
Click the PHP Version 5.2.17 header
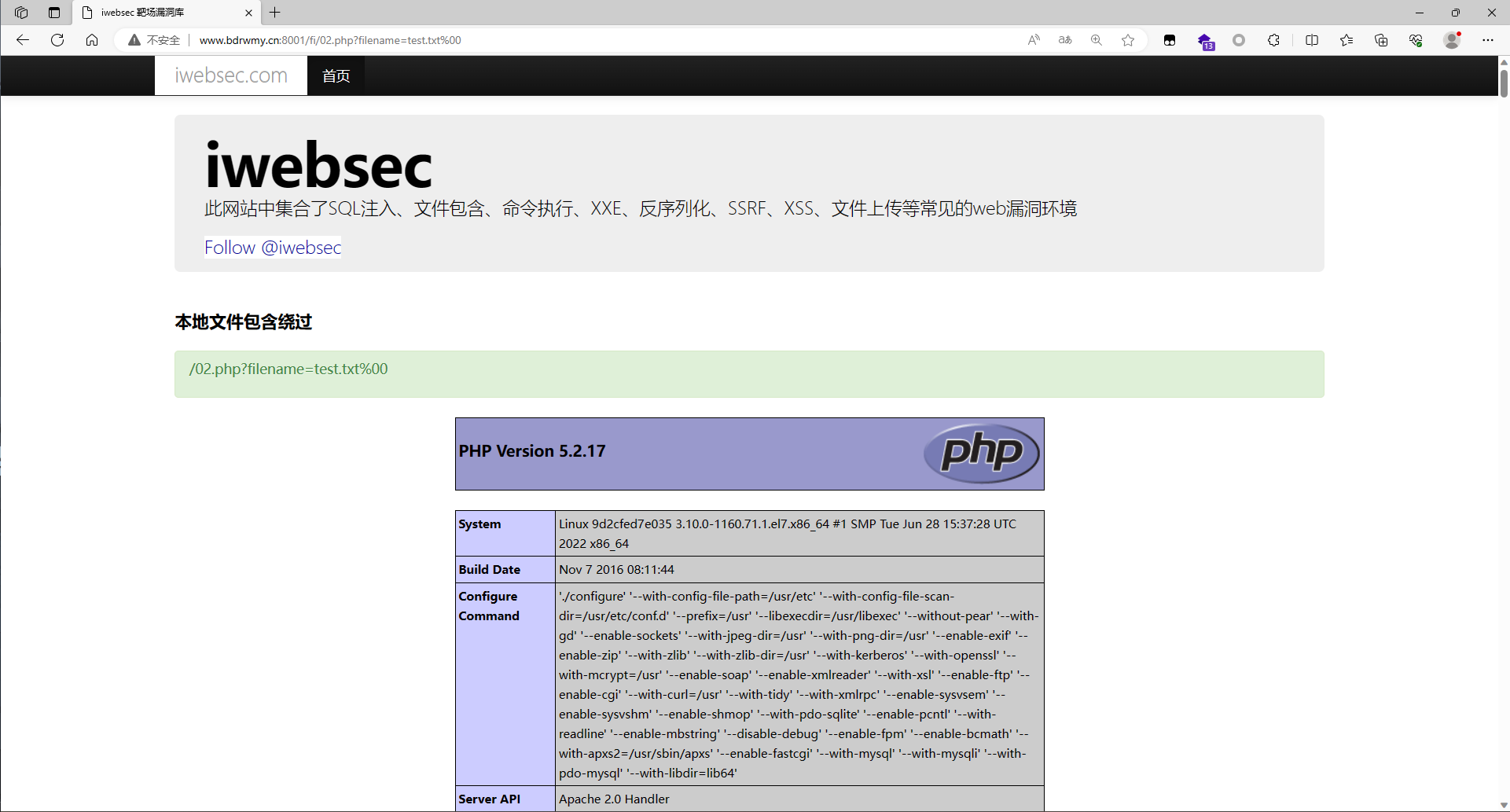532,451
